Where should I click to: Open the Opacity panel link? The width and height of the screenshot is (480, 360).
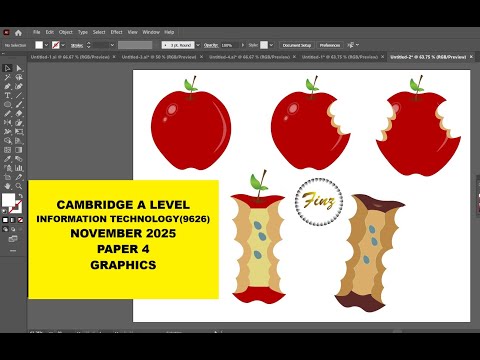211,45
